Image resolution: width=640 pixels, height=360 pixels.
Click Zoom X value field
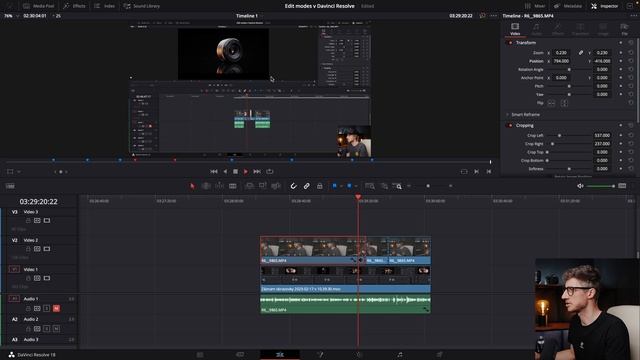tap(561, 53)
